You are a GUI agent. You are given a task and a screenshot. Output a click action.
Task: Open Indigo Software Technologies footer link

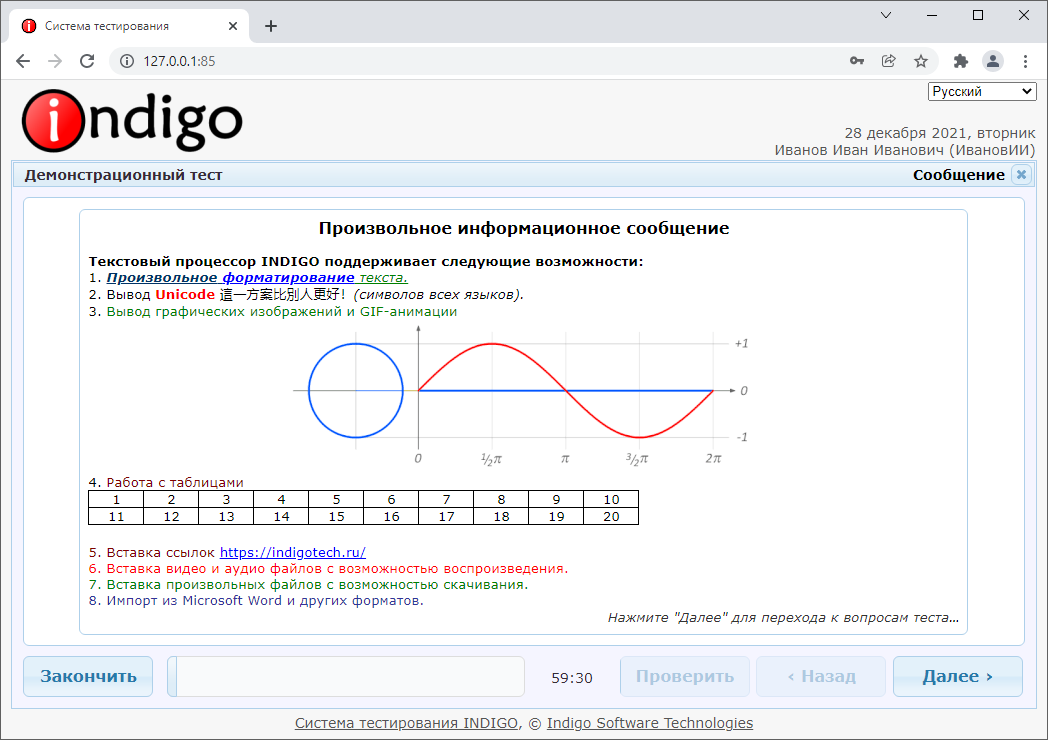coord(650,723)
